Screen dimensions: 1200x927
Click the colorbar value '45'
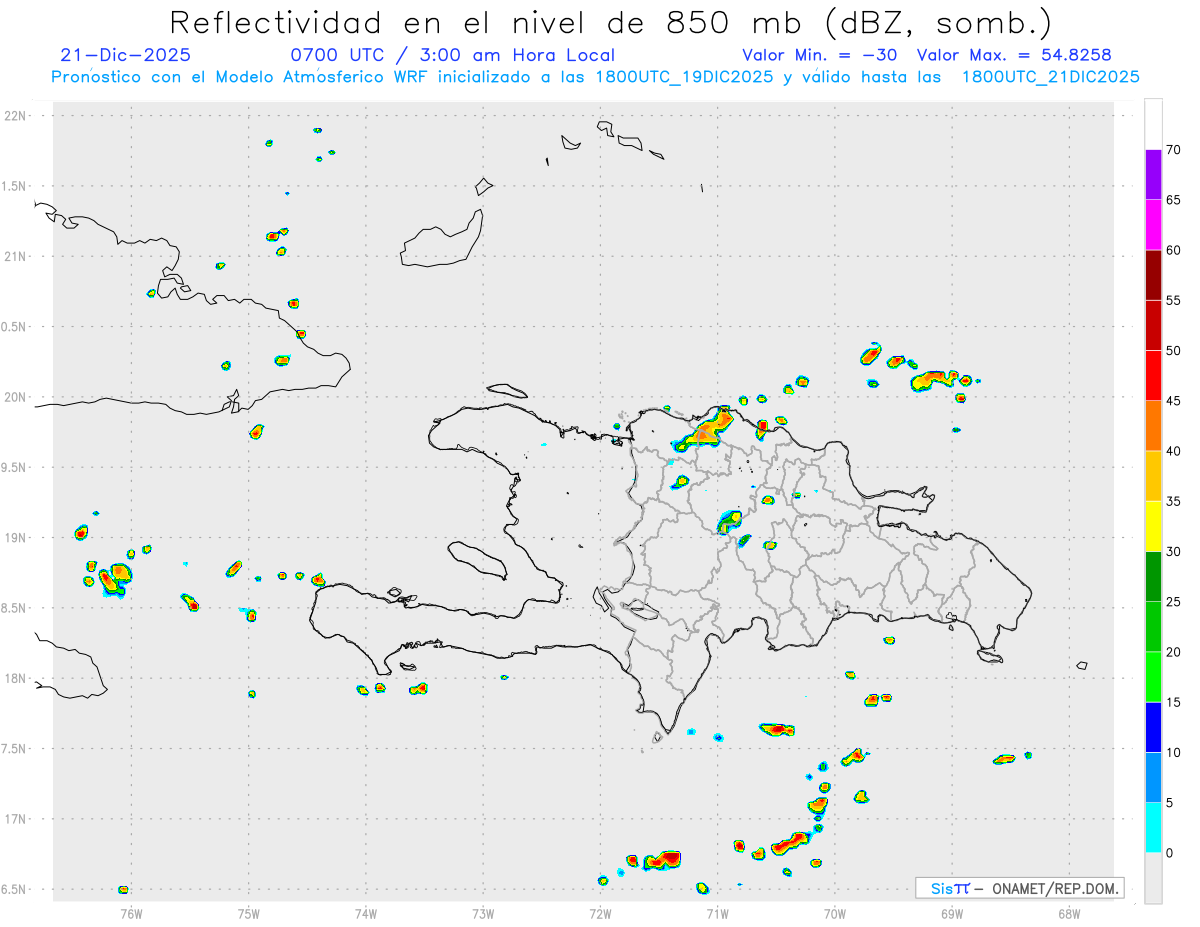[x=1173, y=401]
